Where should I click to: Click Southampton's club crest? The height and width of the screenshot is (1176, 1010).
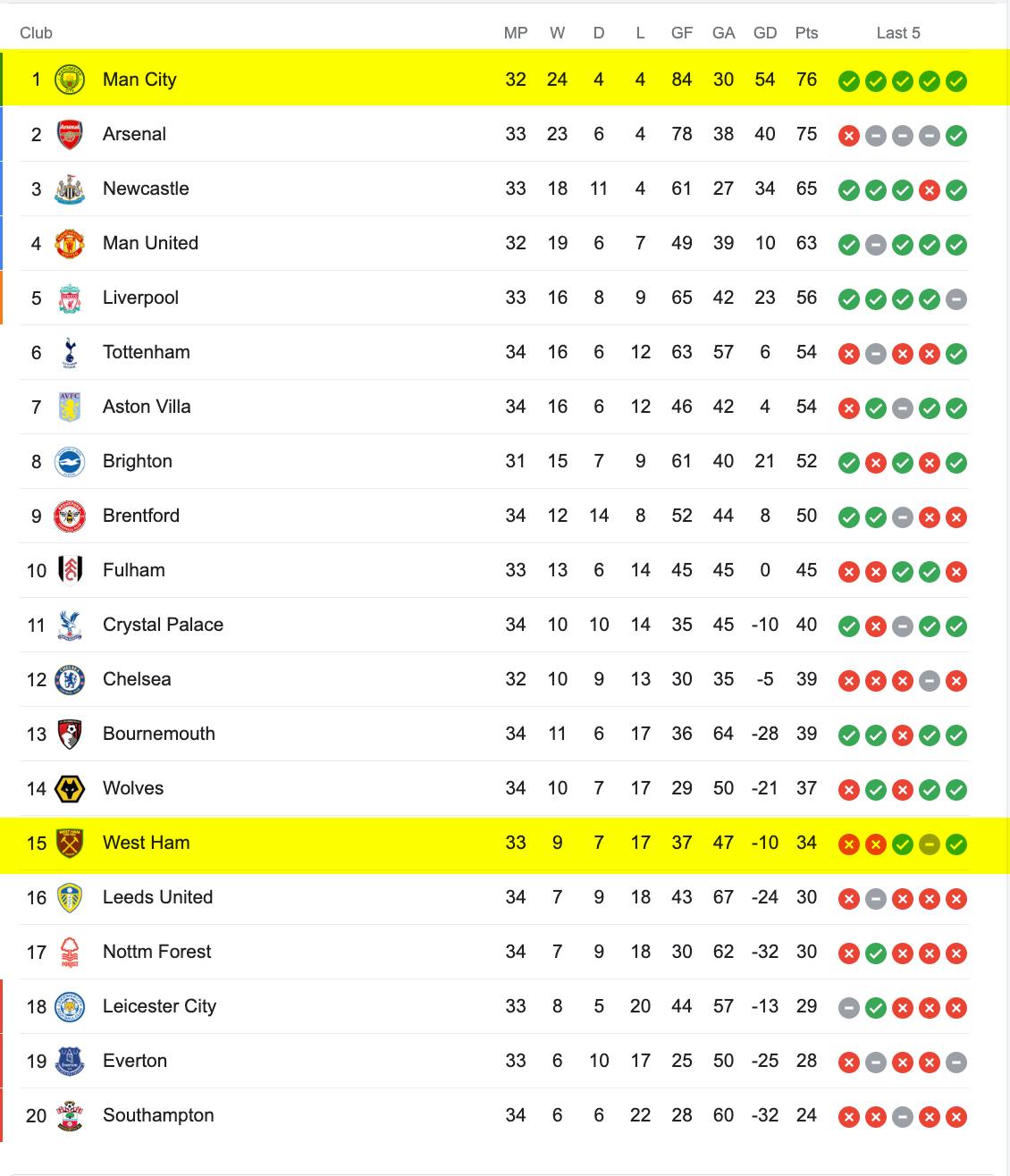coord(70,1115)
